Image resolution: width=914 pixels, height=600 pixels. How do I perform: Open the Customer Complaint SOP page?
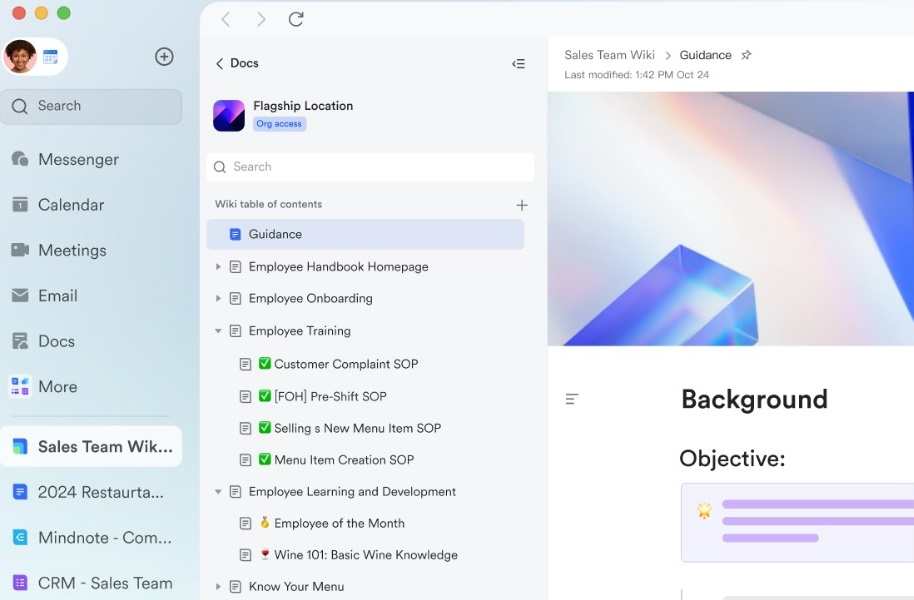(345, 364)
